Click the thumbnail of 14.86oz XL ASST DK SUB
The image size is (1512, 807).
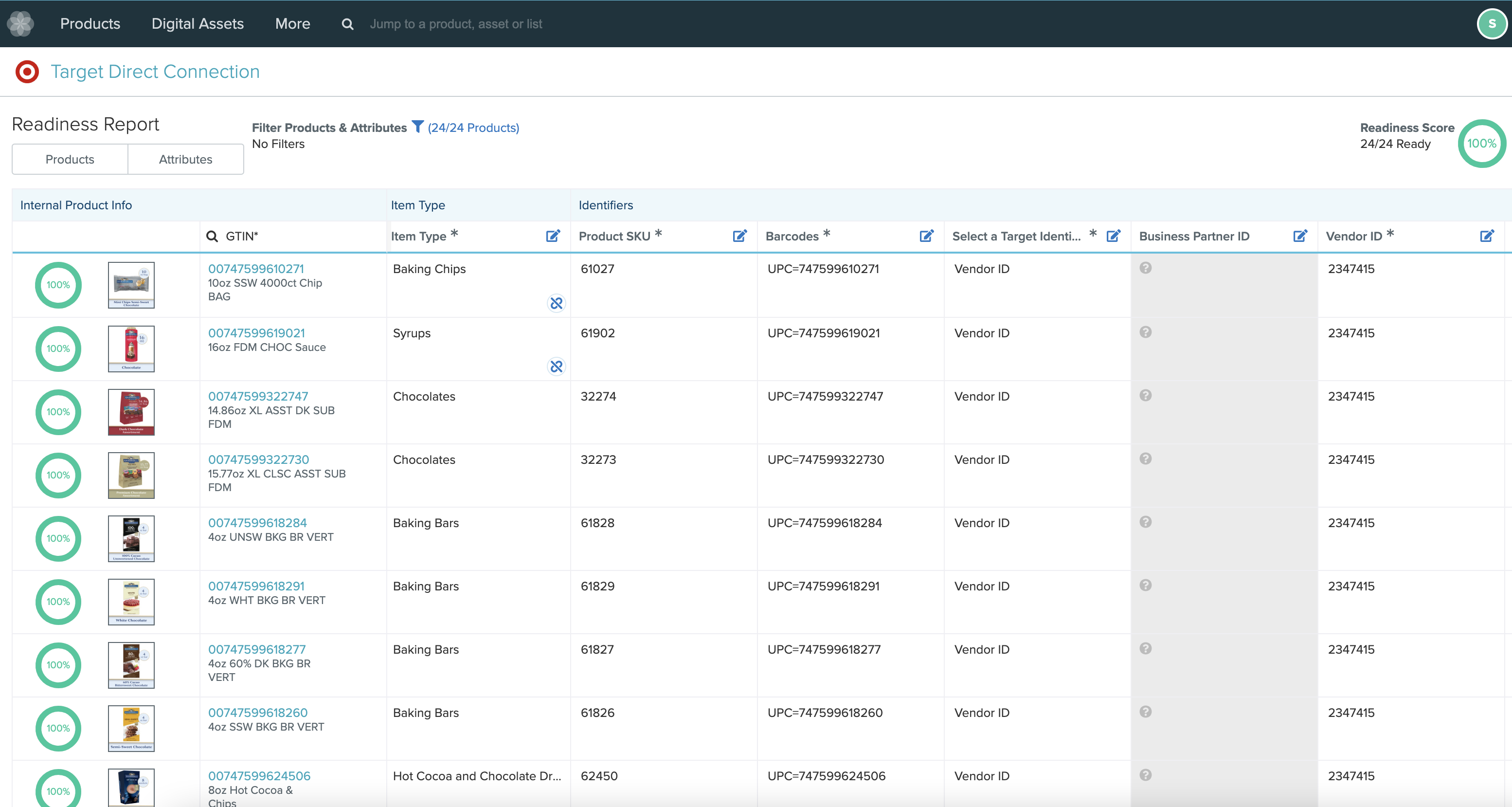(131, 412)
